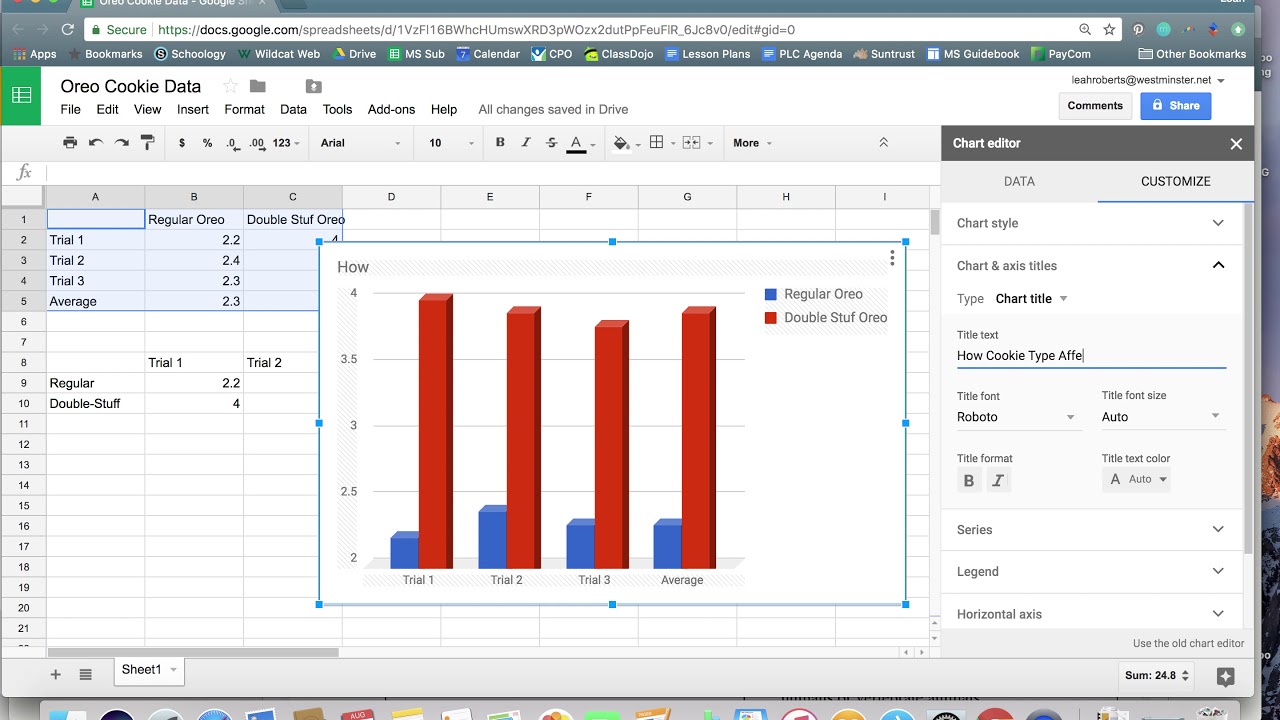Expand the Horizontal axis section
The image size is (1280, 720).
[1091, 614]
